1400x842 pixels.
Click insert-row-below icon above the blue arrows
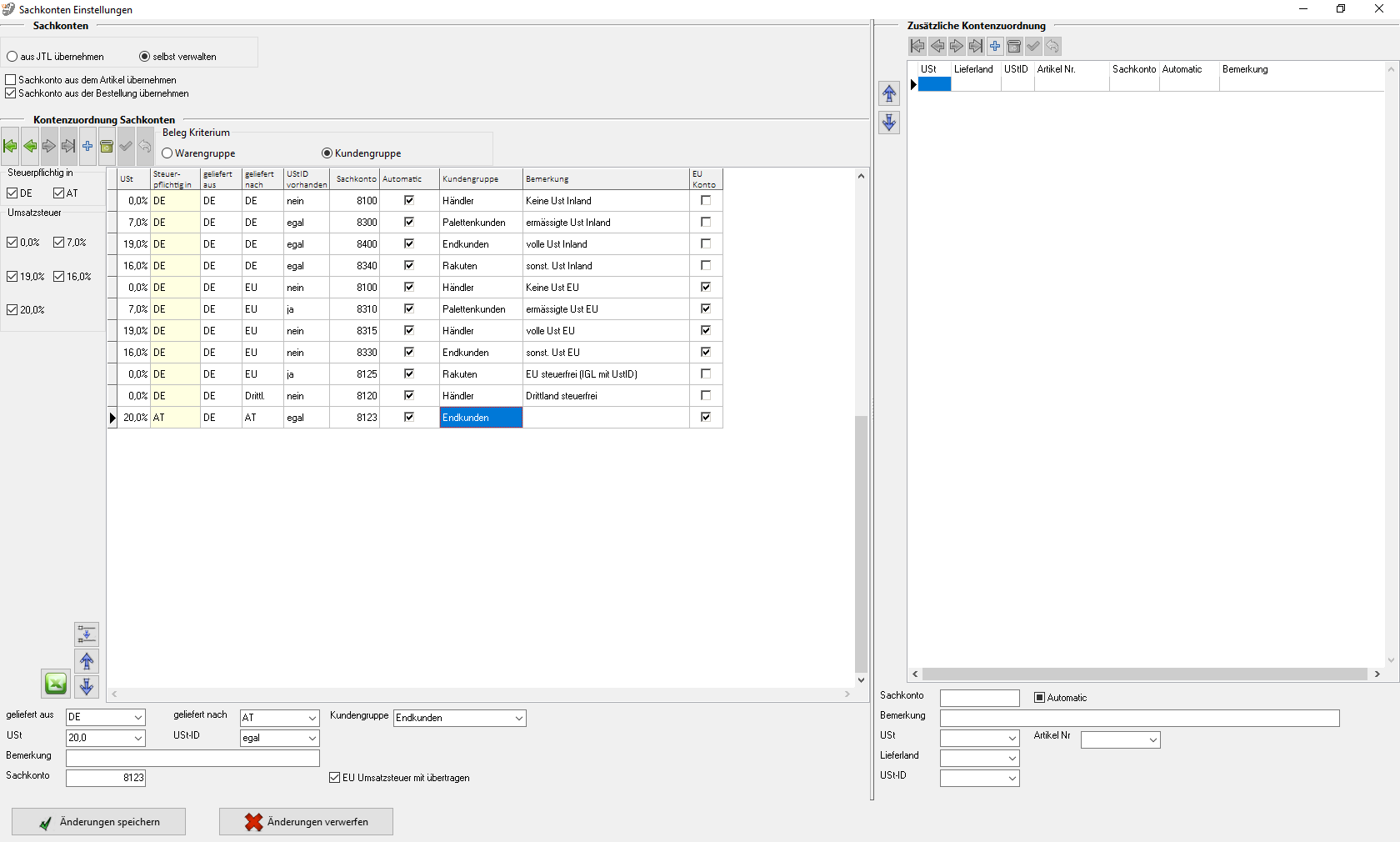pos(87,634)
